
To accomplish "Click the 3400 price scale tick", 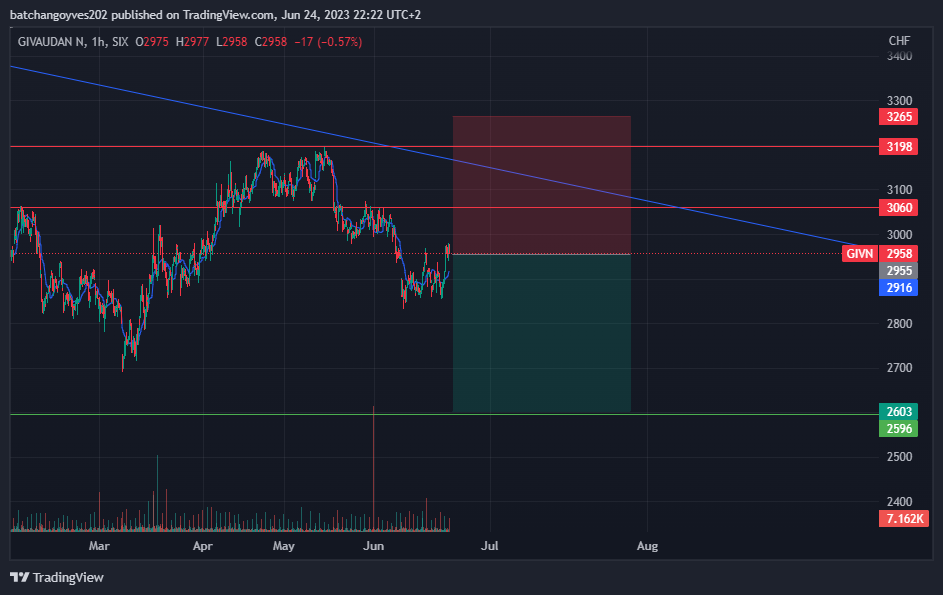I will pos(899,57).
